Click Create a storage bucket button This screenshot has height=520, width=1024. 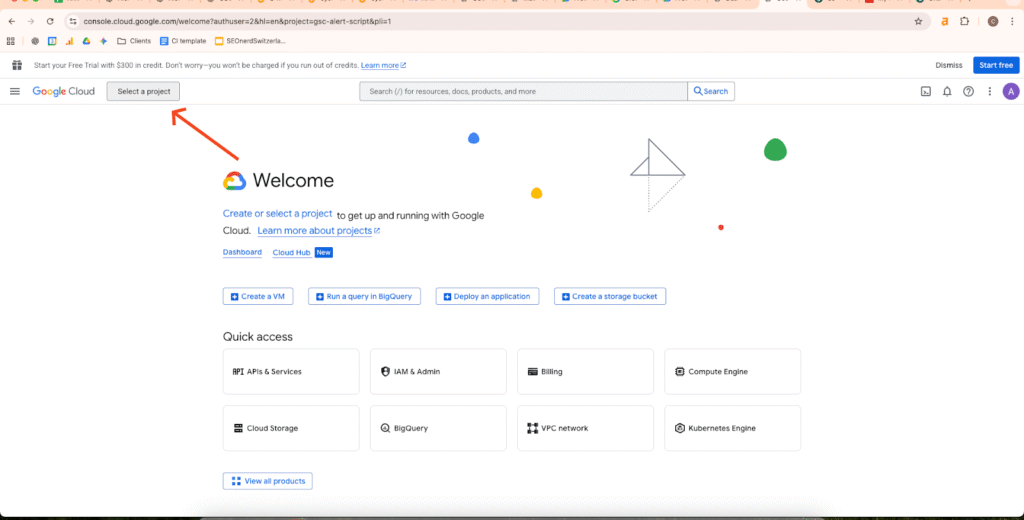tap(610, 297)
